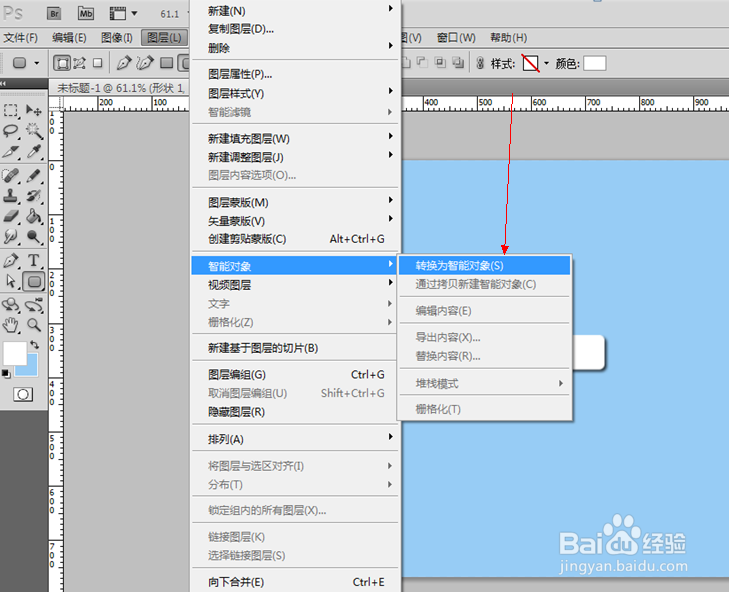Screen dimensions: 729x592
Task: Choose 隐藏图层(R) menu entry
Action: [296, 412]
